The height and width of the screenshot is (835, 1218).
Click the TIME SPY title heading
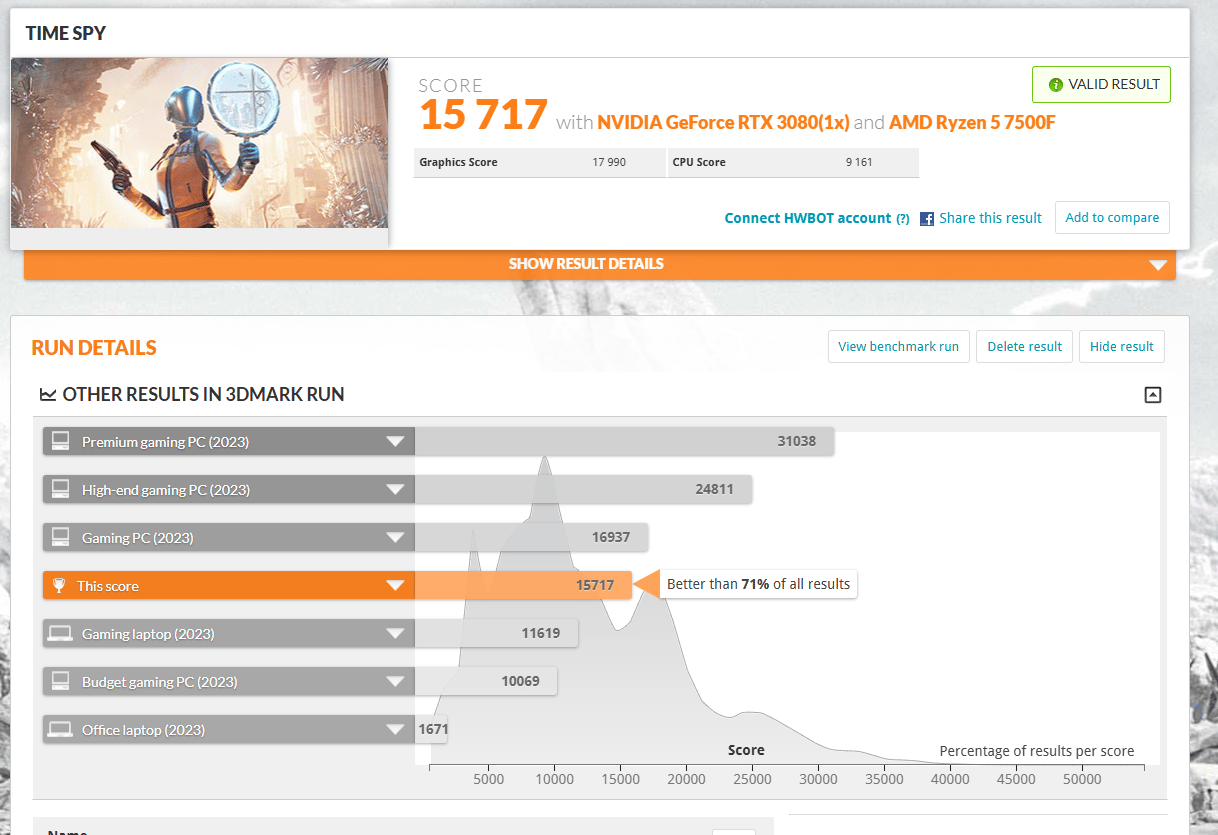pos(66,33)
